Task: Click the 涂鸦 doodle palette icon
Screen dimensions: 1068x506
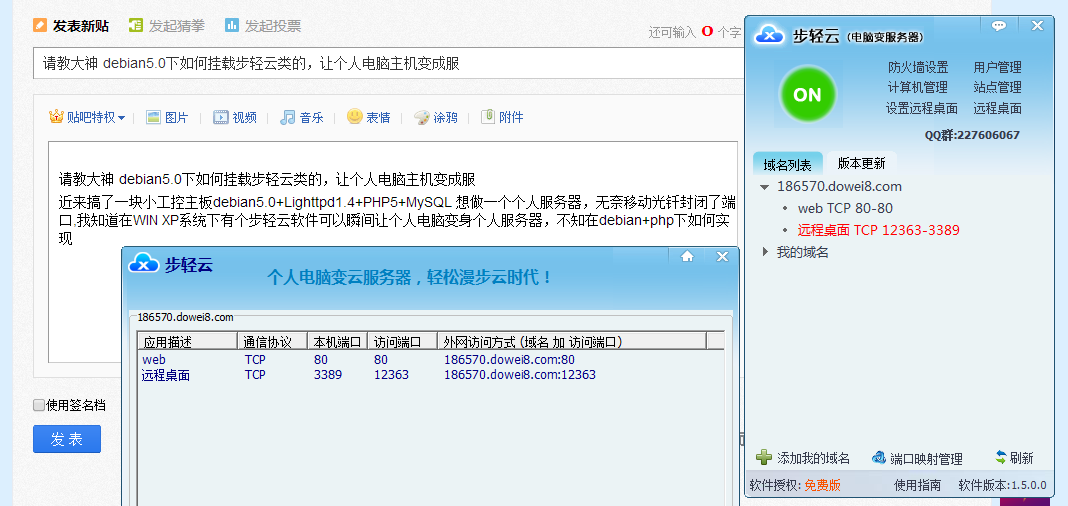Action: [x=422, y=117]
